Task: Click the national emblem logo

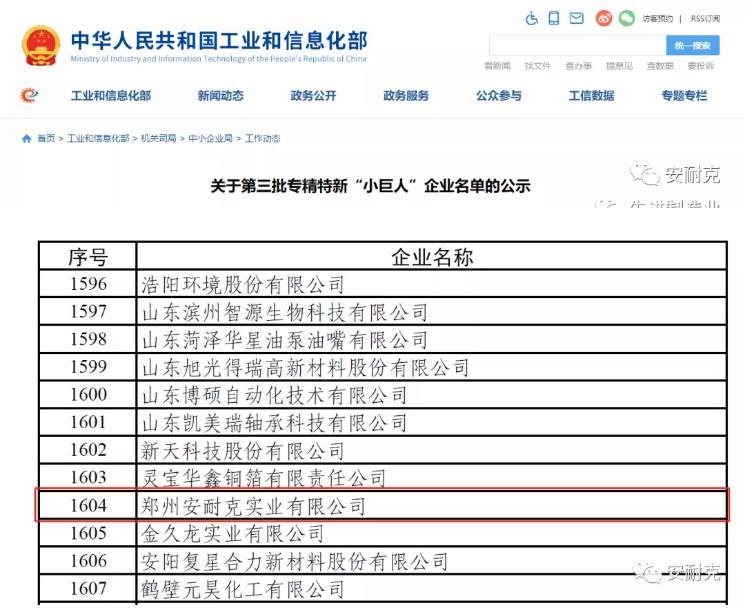Action: click(41, 45)
